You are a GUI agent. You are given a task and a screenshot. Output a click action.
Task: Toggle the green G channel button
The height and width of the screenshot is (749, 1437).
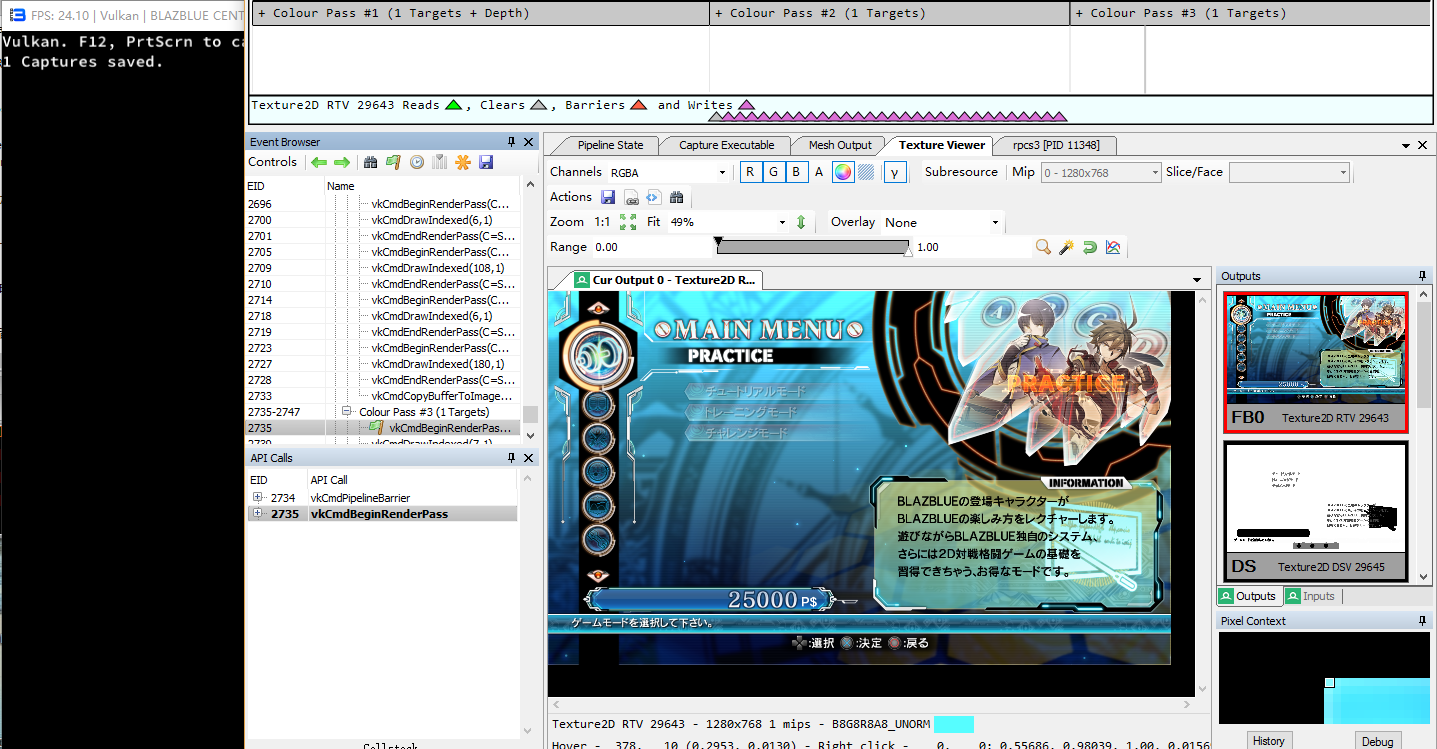tap(773, 172)
